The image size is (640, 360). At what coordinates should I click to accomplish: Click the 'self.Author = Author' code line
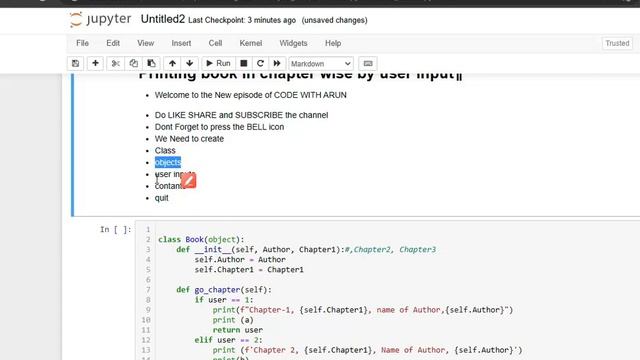point(240,260)
